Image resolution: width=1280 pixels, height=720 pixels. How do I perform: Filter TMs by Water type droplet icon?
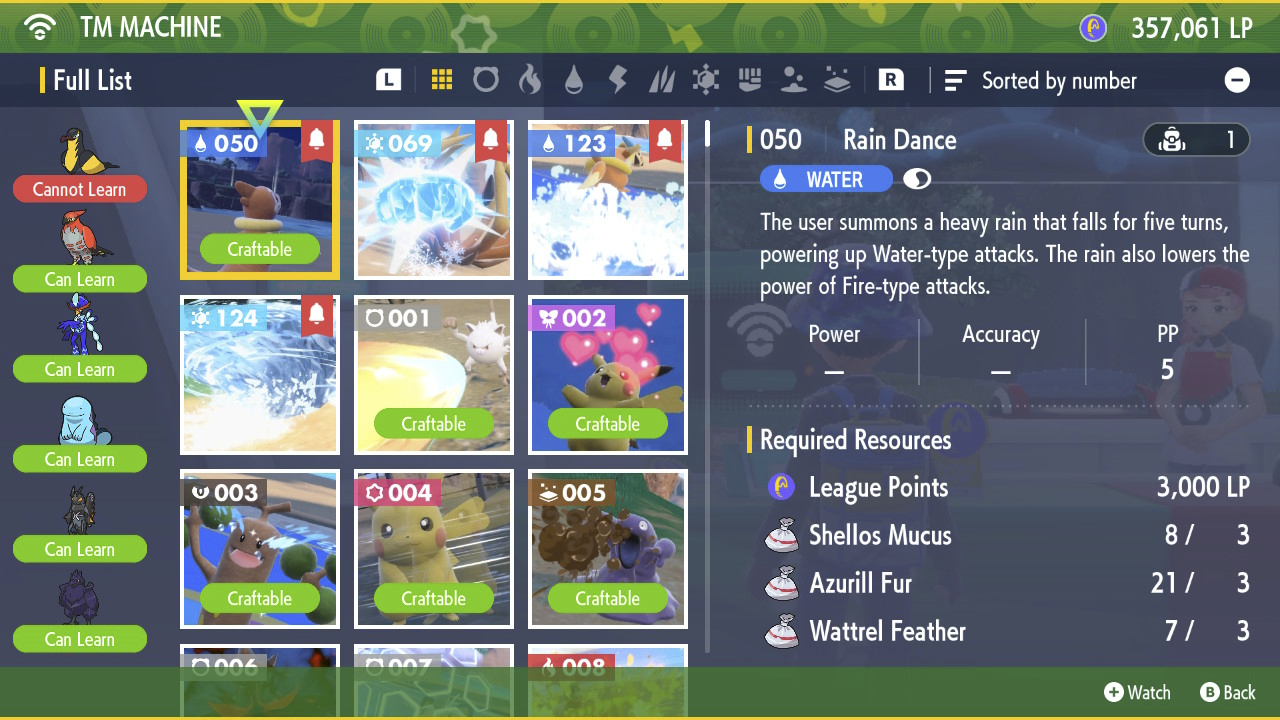click(574, 80)
